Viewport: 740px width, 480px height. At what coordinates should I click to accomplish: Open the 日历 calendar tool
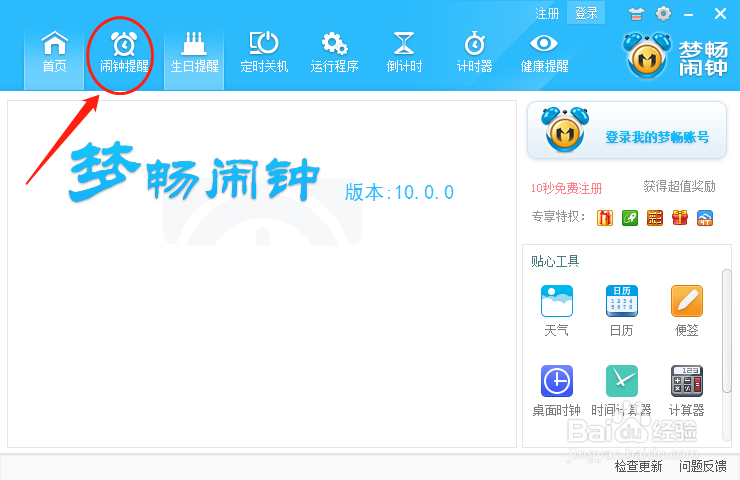(622, 310)
